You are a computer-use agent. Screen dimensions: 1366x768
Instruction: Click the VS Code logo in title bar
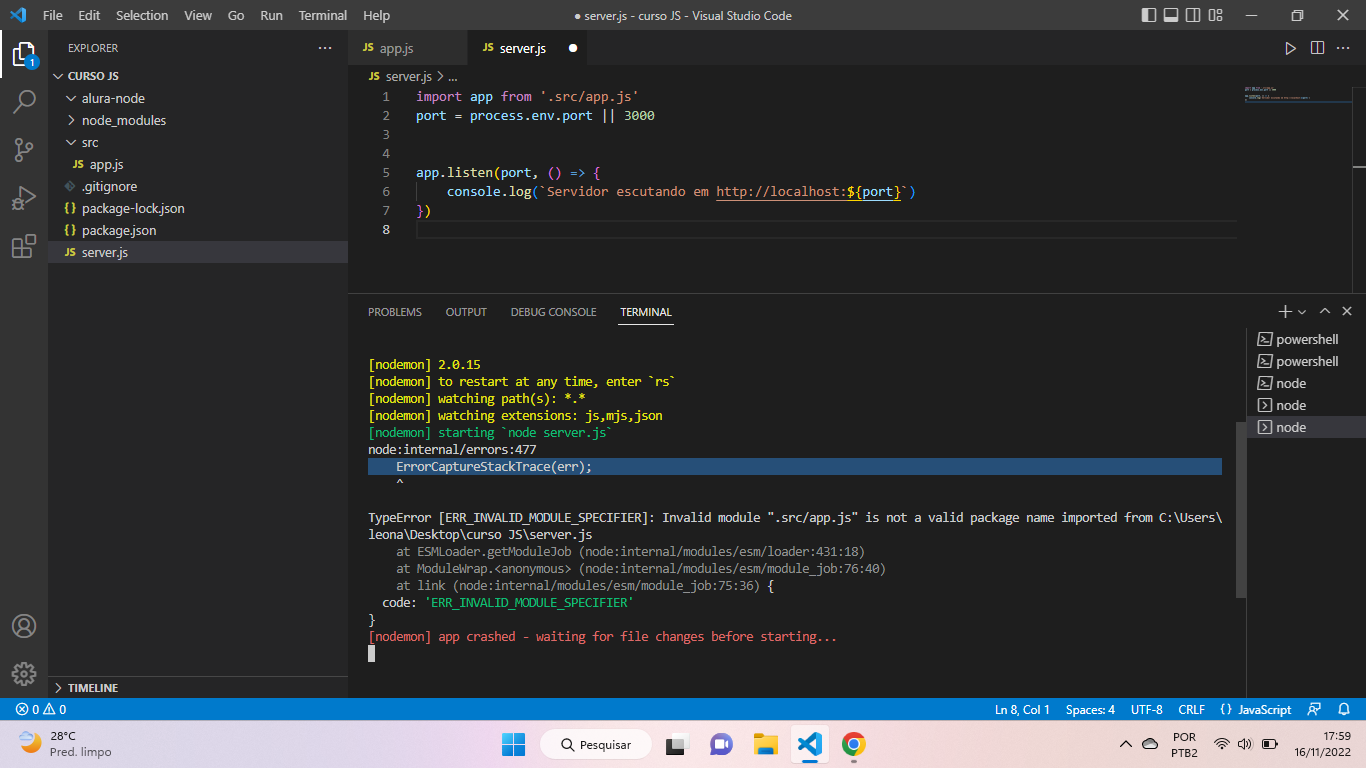coord(17,15)
